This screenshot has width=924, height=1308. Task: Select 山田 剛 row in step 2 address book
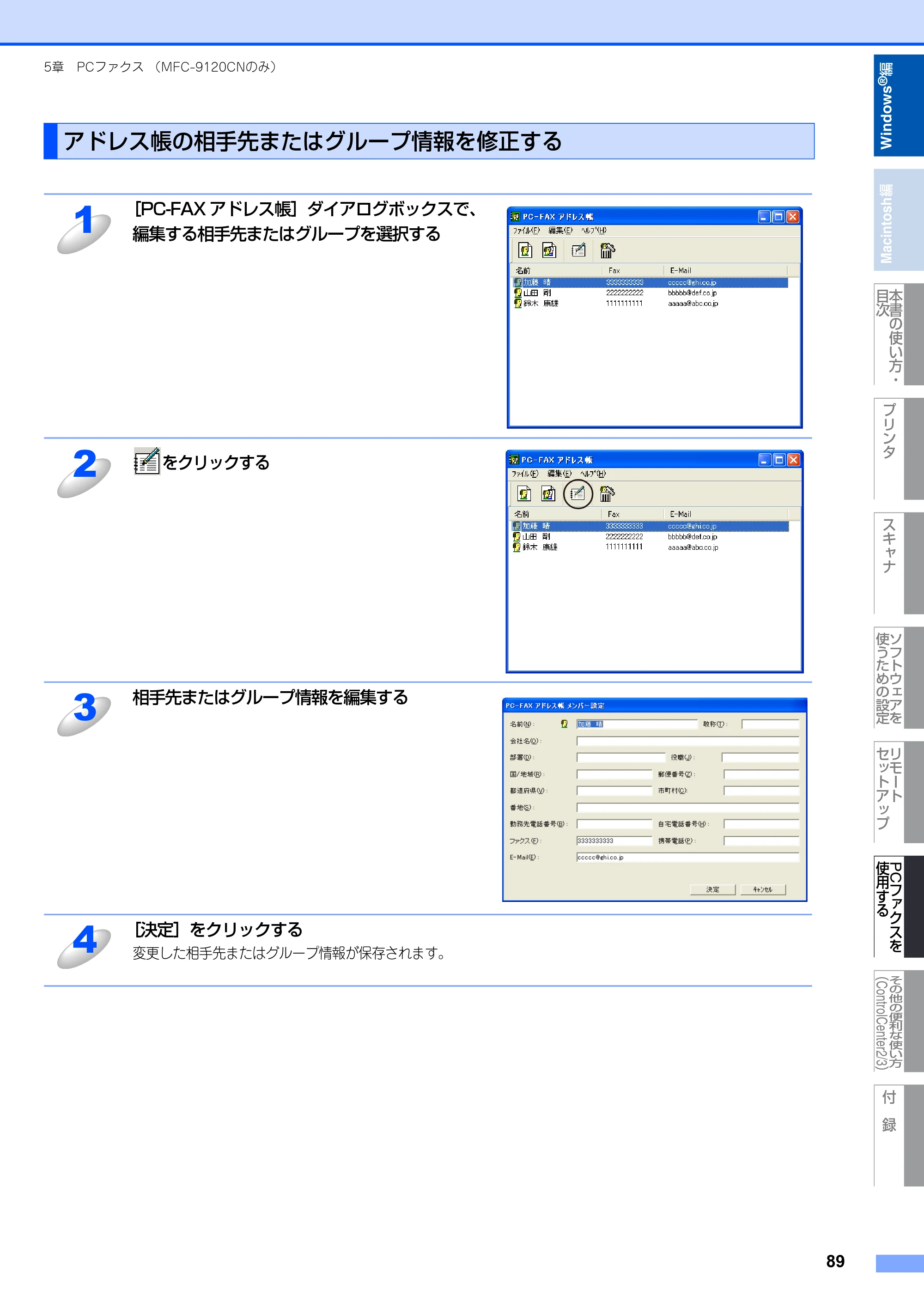click(x=650, y=536)
